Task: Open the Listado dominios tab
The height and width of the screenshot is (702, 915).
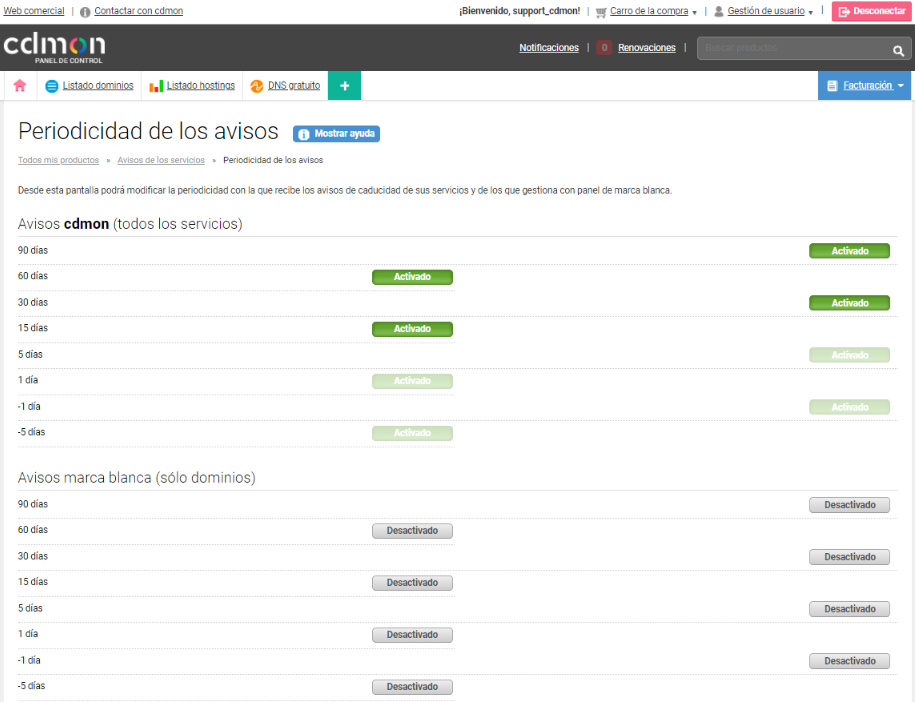Action: [x=98, y=86]
